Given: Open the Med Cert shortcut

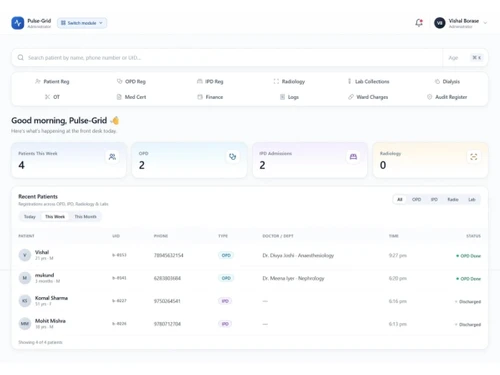Looking at the screenshot, I should pyautogui.click(x=131, y=97).
